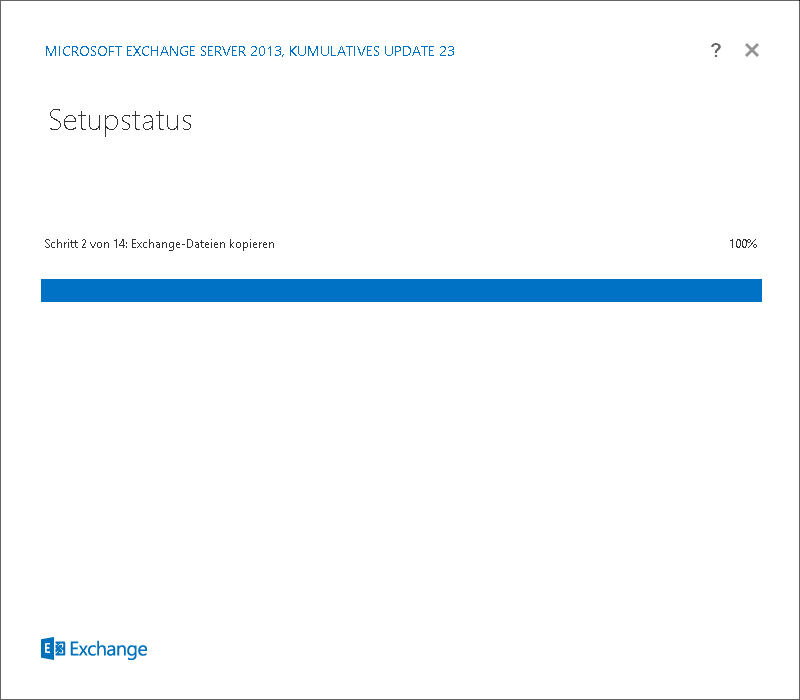Click the number 14 in the step label
800x700 pixels.
[x=120, y=244]
